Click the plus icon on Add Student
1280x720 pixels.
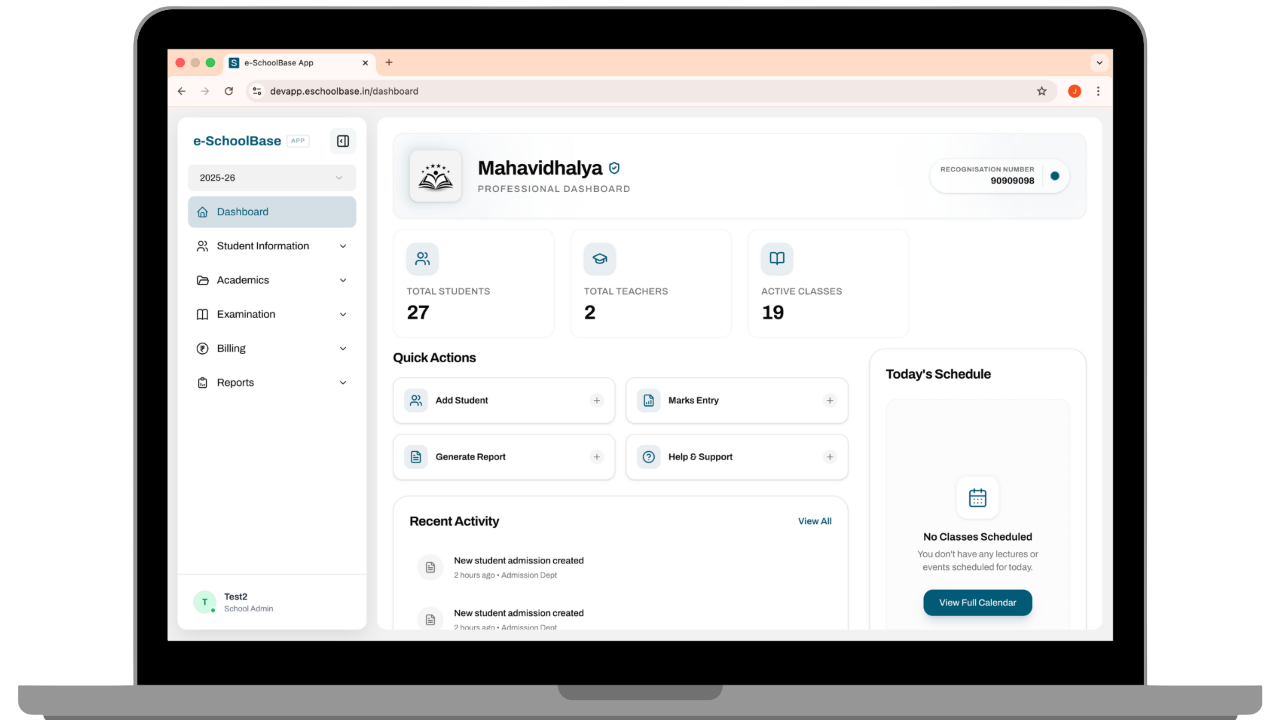pos(597,400)
